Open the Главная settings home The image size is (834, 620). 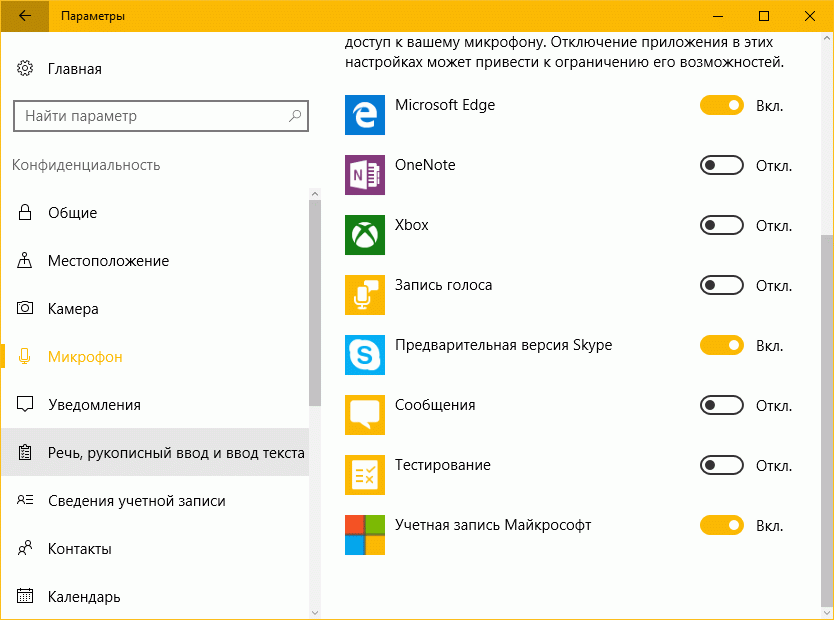point(75,69)
